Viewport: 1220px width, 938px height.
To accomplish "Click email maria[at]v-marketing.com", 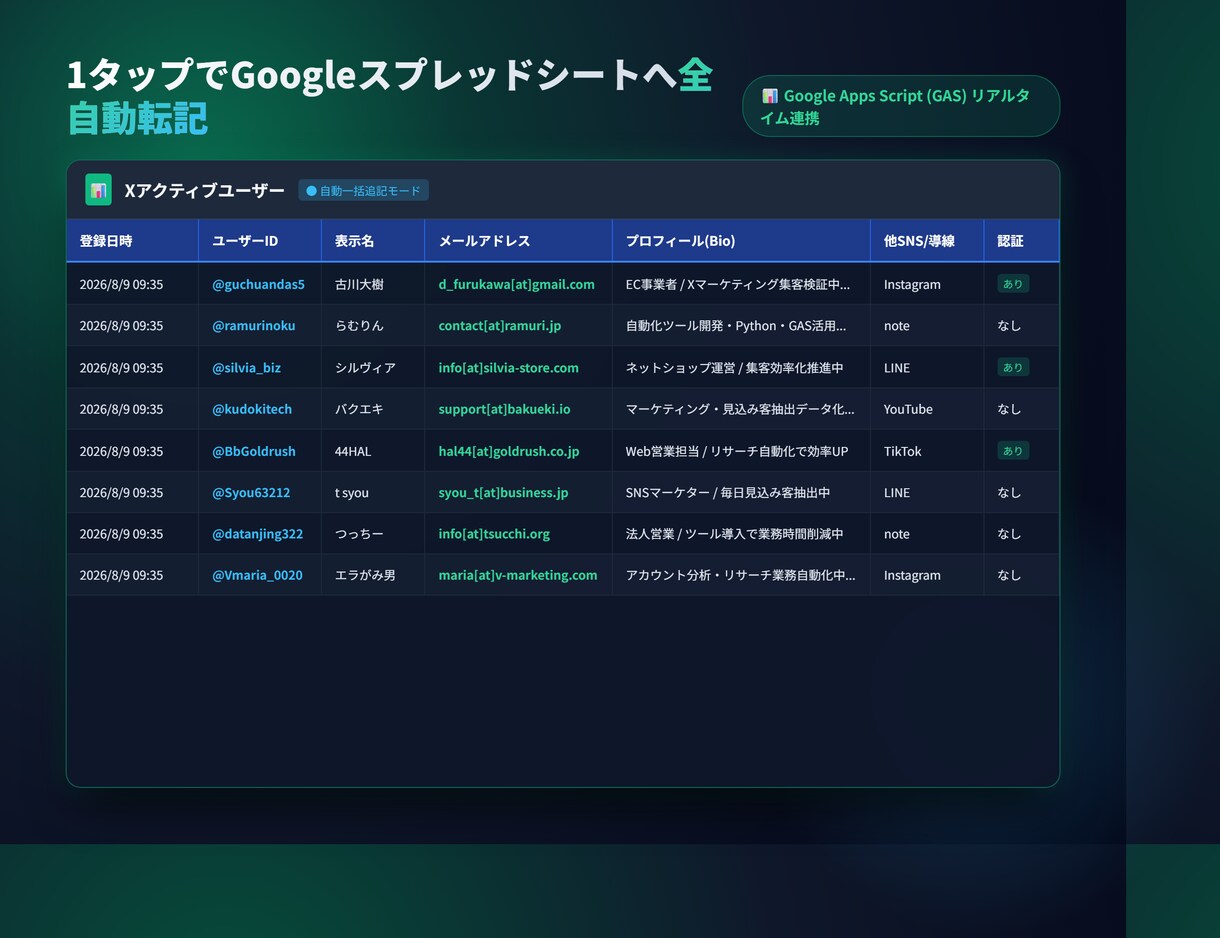I will click(517, 575).
